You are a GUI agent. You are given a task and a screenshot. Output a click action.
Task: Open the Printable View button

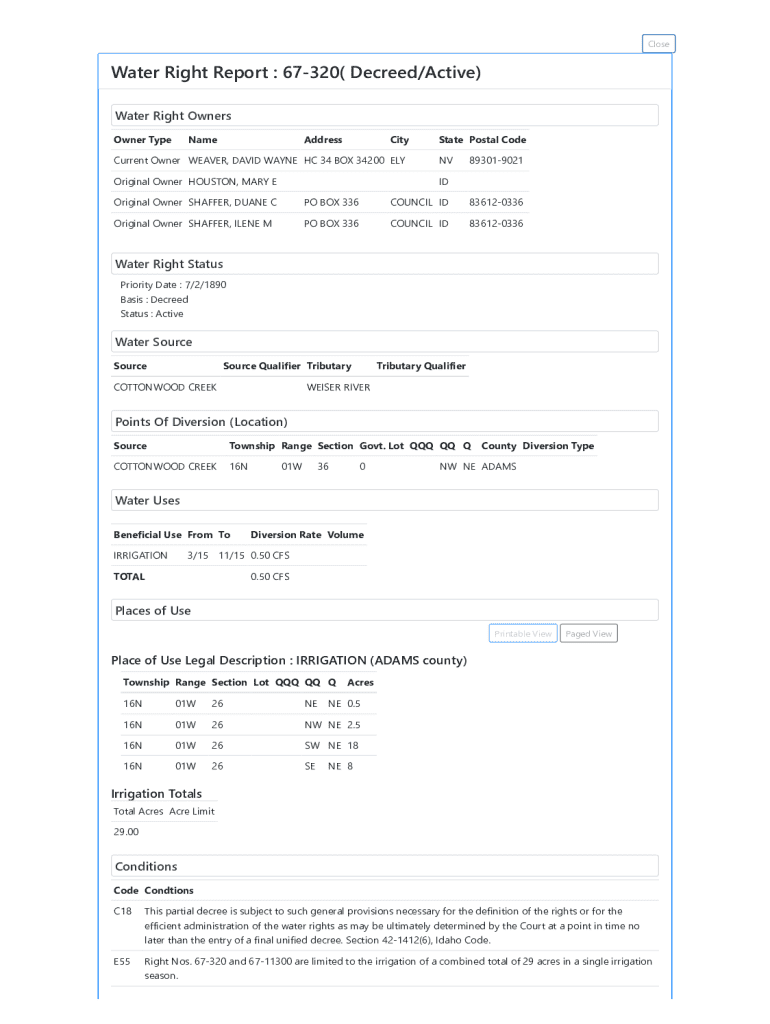523,634
